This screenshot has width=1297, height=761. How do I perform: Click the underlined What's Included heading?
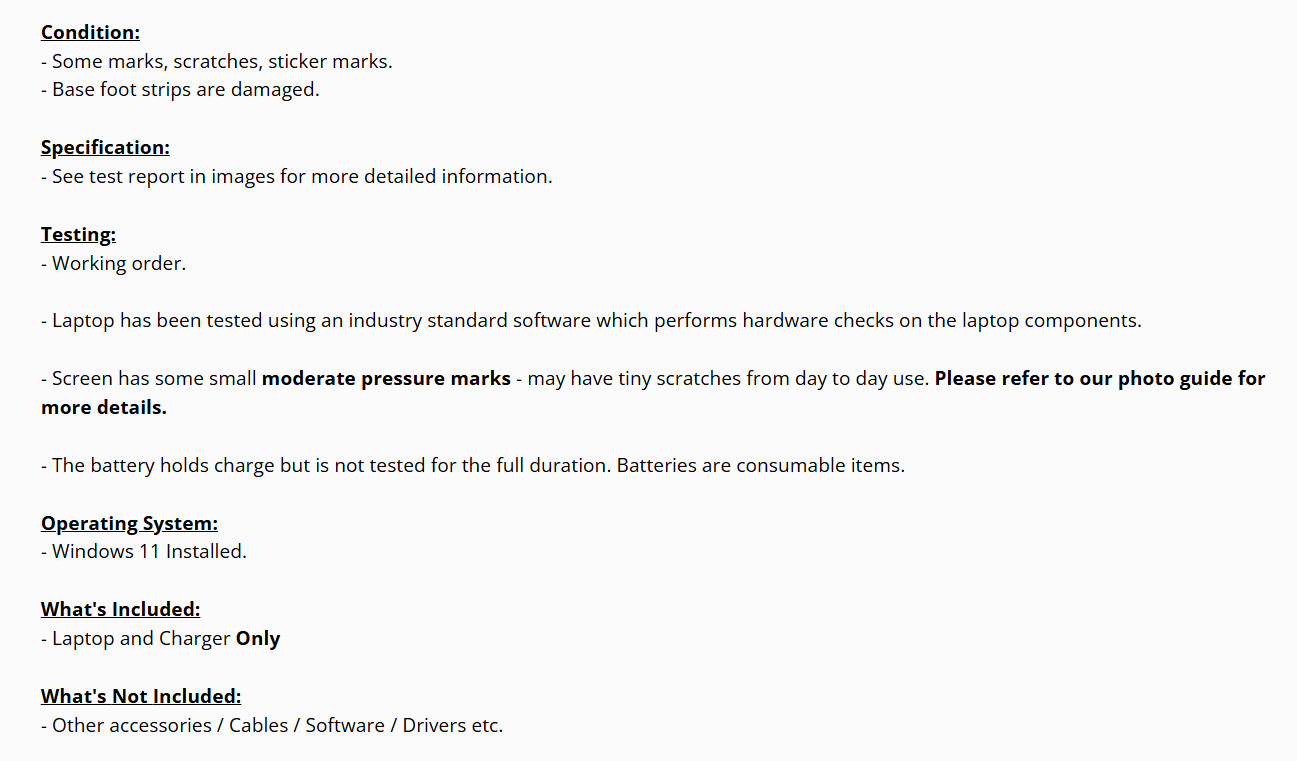120,609
